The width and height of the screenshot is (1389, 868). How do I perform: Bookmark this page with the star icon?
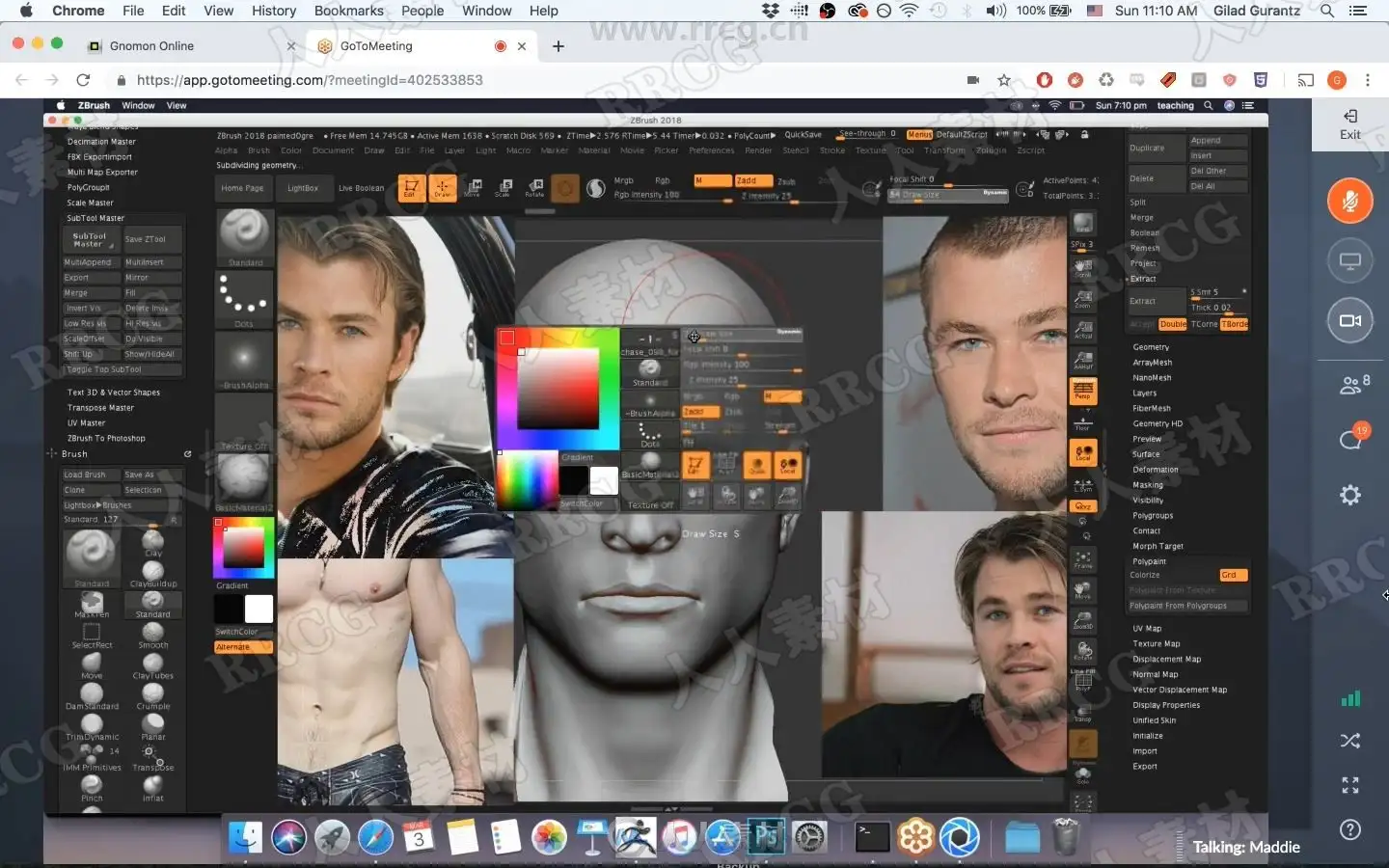(1004, 80)
